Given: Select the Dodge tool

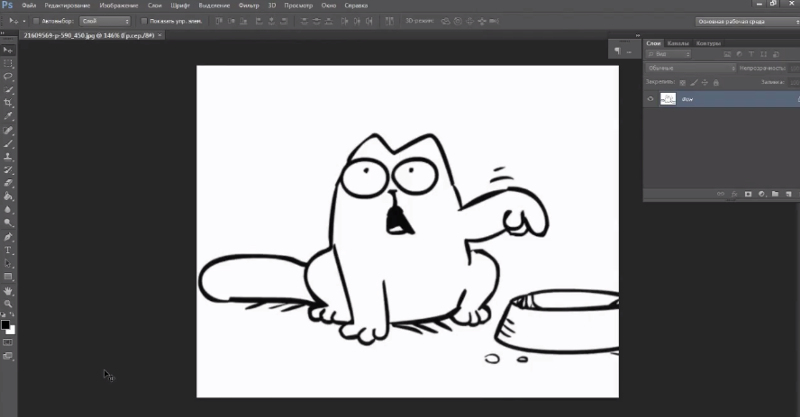Looking at the screenshot, I should pos(8,223).
